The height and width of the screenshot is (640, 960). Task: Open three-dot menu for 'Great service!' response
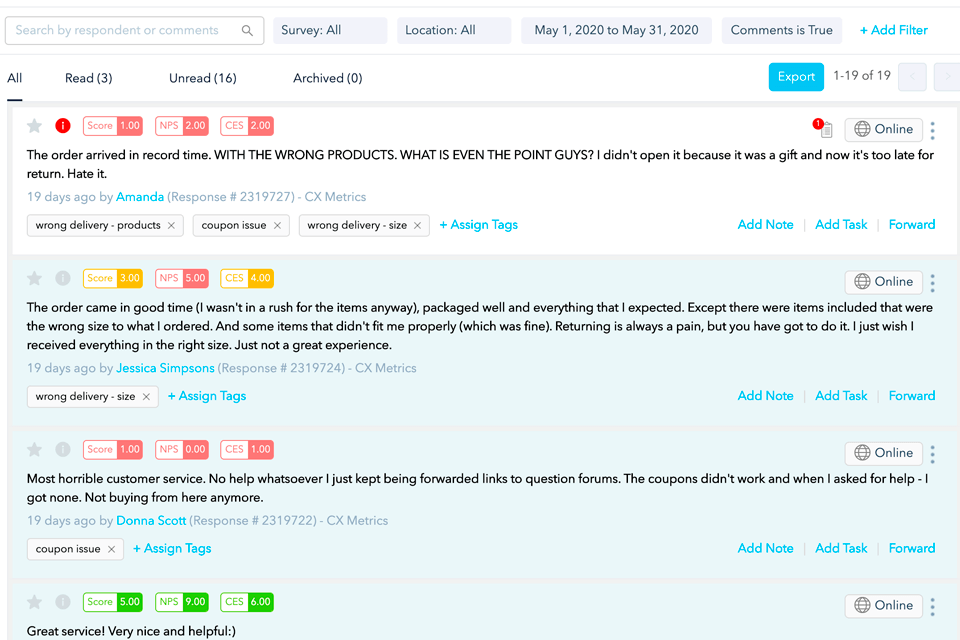point(932,606)
